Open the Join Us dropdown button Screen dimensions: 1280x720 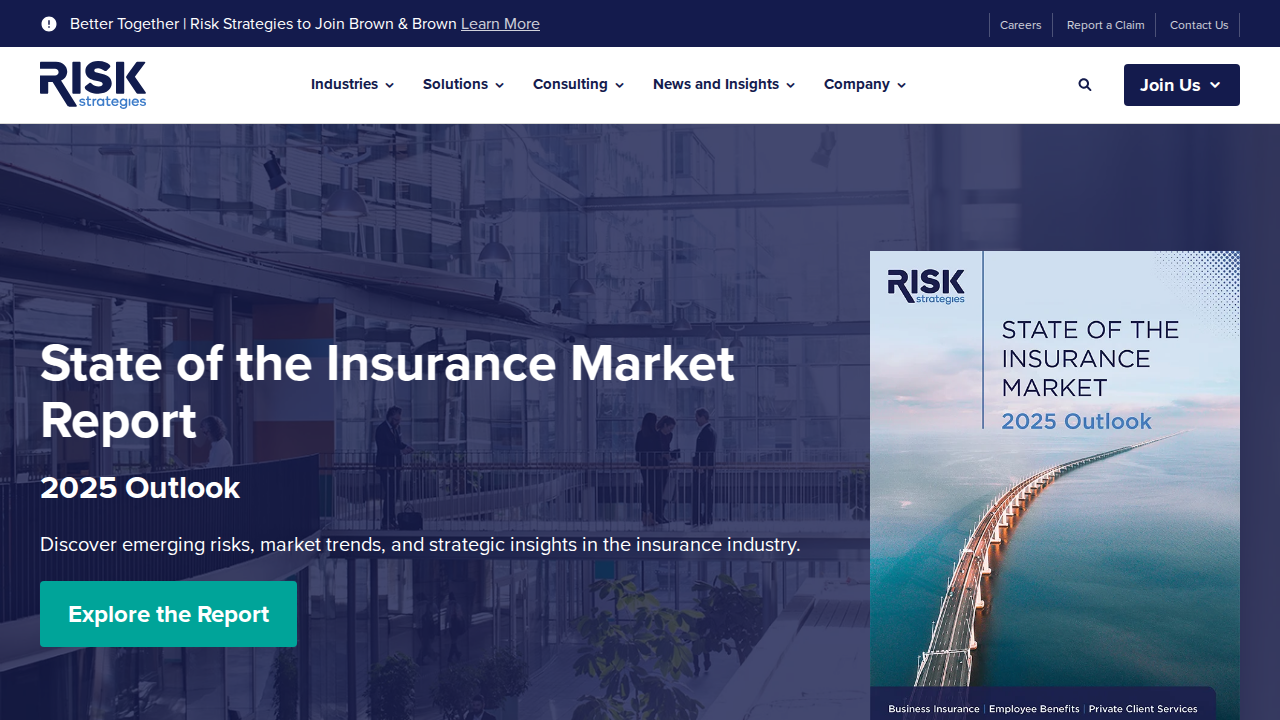[1182, 85]
